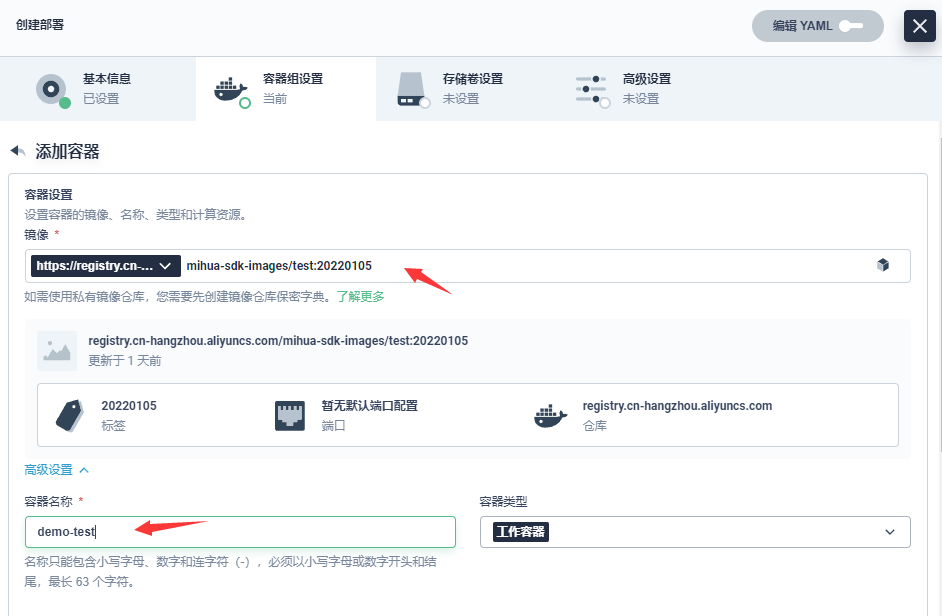This screenshot has width=942, height=616.
Task: Open the 了解更多 link
Action: coord(360,297)
